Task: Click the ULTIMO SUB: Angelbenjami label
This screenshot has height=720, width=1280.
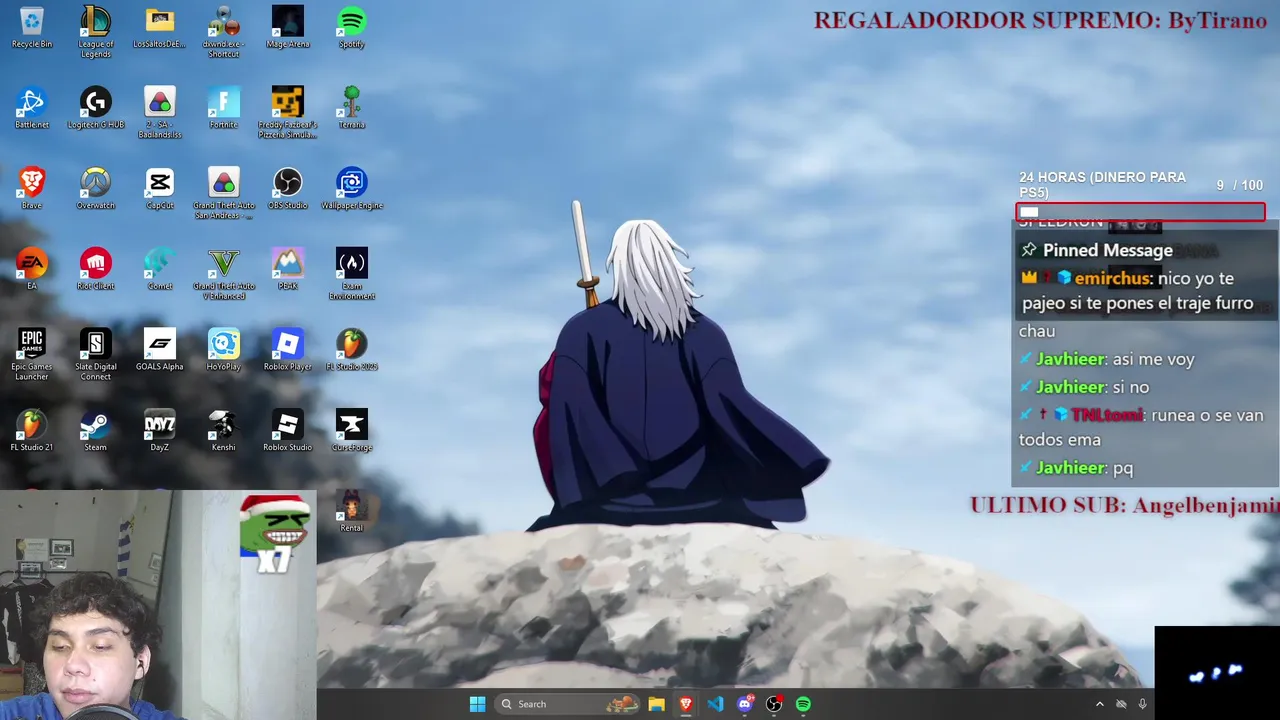Action: 1124,506
